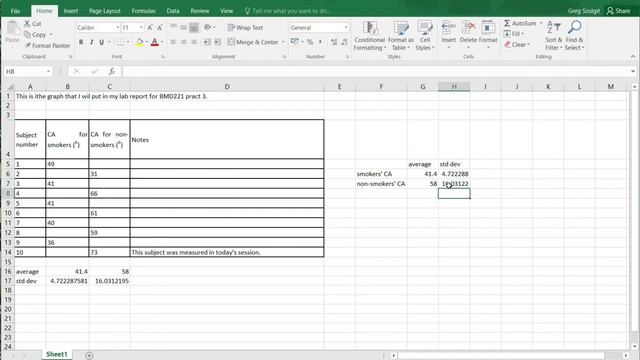
Task: Click inside the formula bar
Action: tap(376, 71)
